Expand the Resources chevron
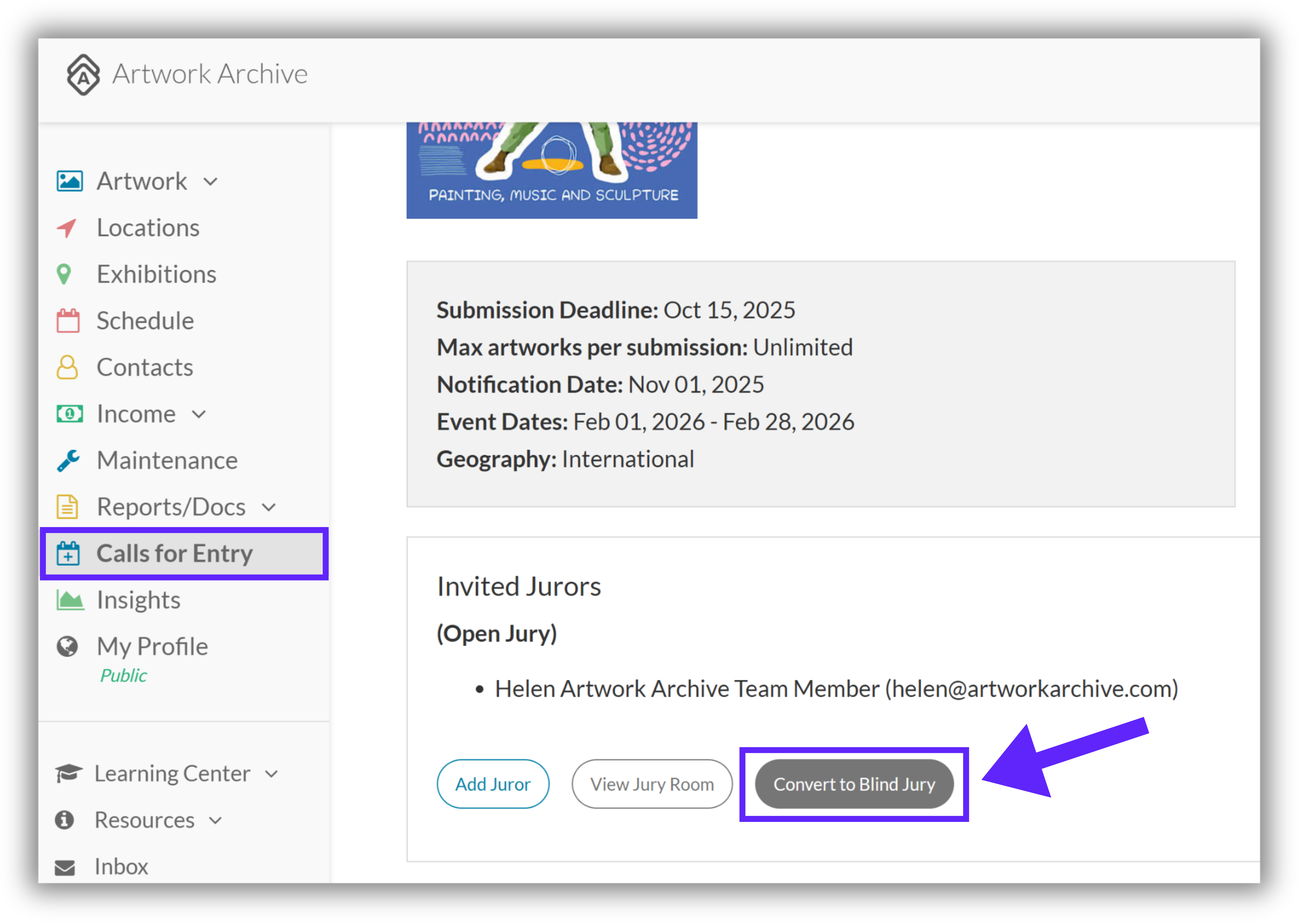The image size is (1302, 924). pyautogui.click(x=215, y=821)
